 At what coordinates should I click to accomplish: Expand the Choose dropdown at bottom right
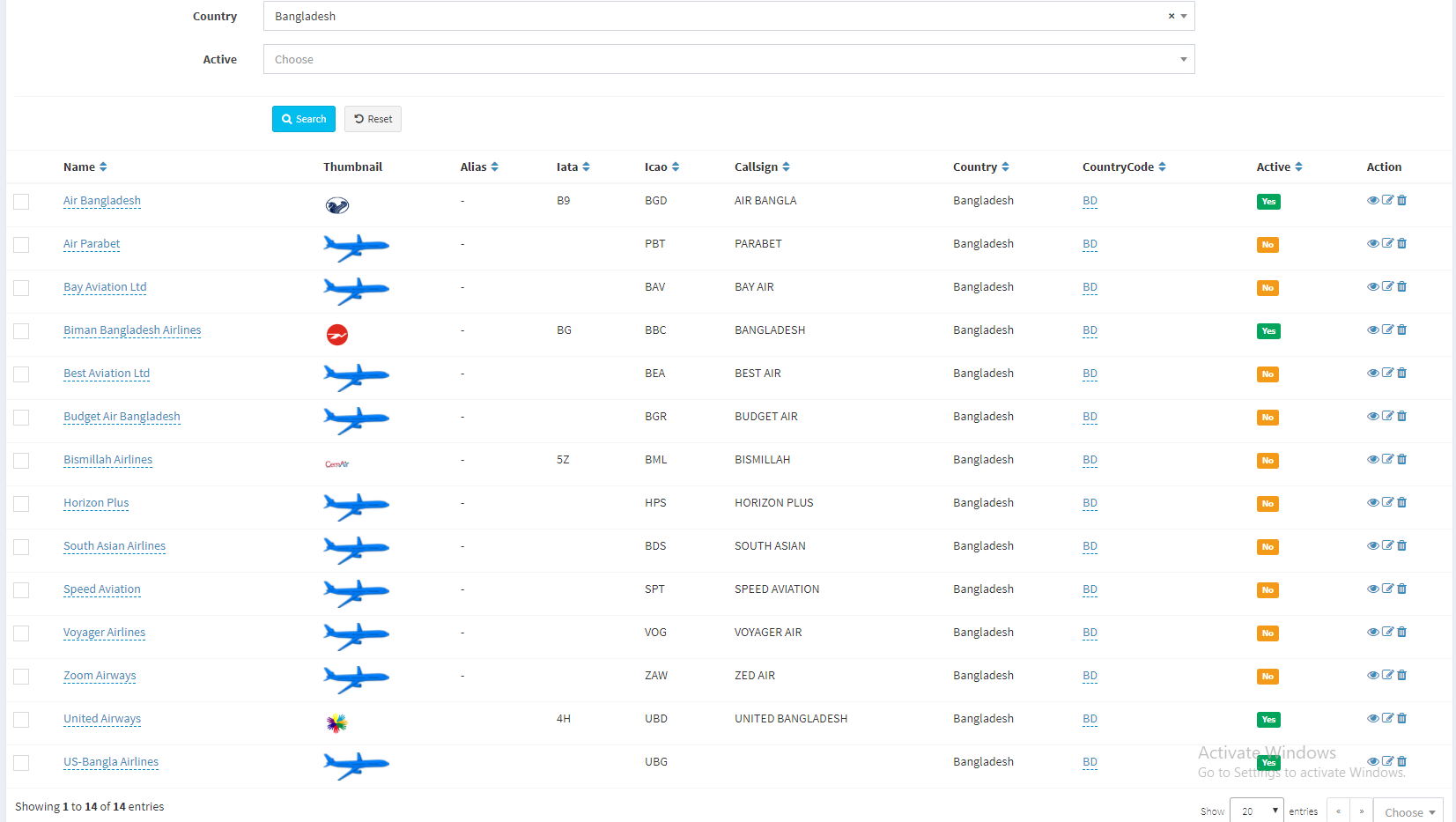[x=1408, y=812]
